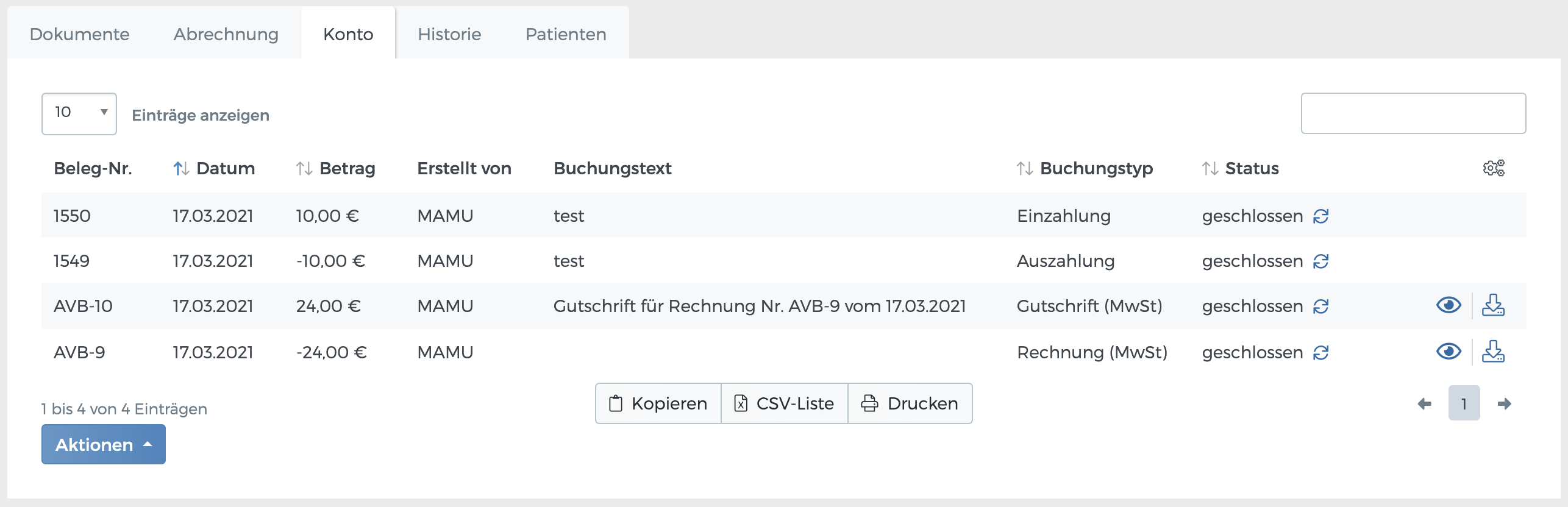Sort by Status column arrows

coord(1210,168)
